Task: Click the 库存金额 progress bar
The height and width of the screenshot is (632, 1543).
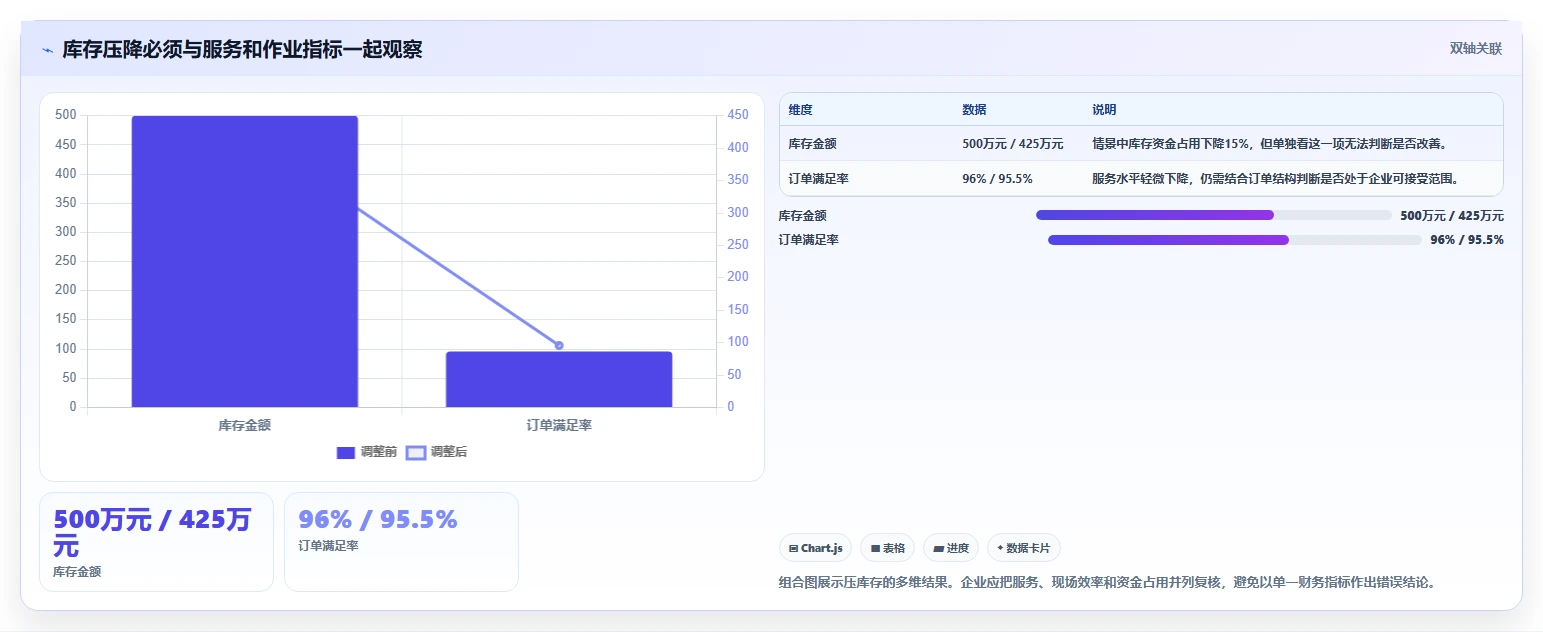Action: (x=1214, y=215)
